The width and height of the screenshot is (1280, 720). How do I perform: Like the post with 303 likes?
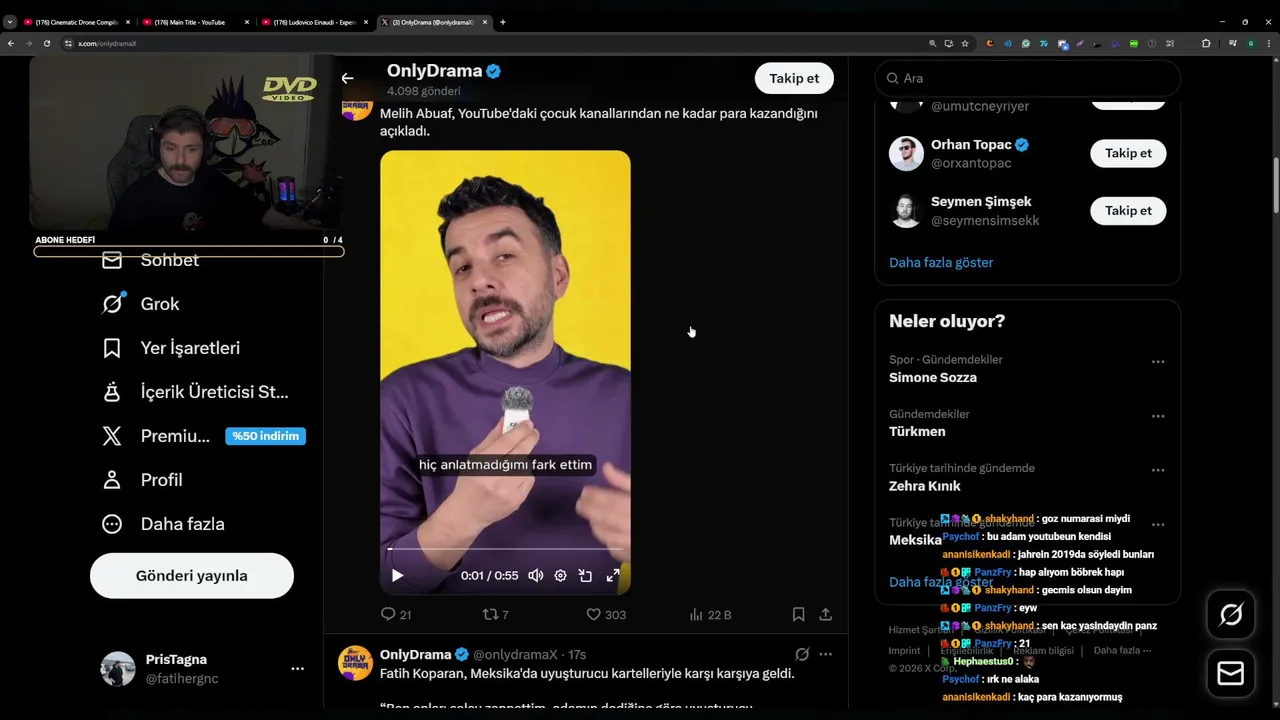tap(606, 614)
